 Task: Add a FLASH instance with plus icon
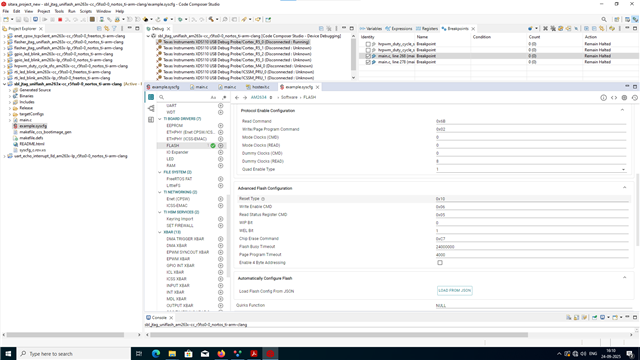[220, 146]
